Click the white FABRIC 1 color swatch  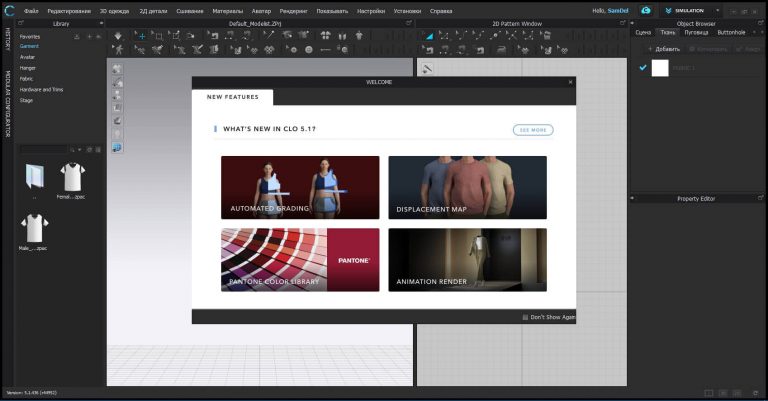[660, 68]
